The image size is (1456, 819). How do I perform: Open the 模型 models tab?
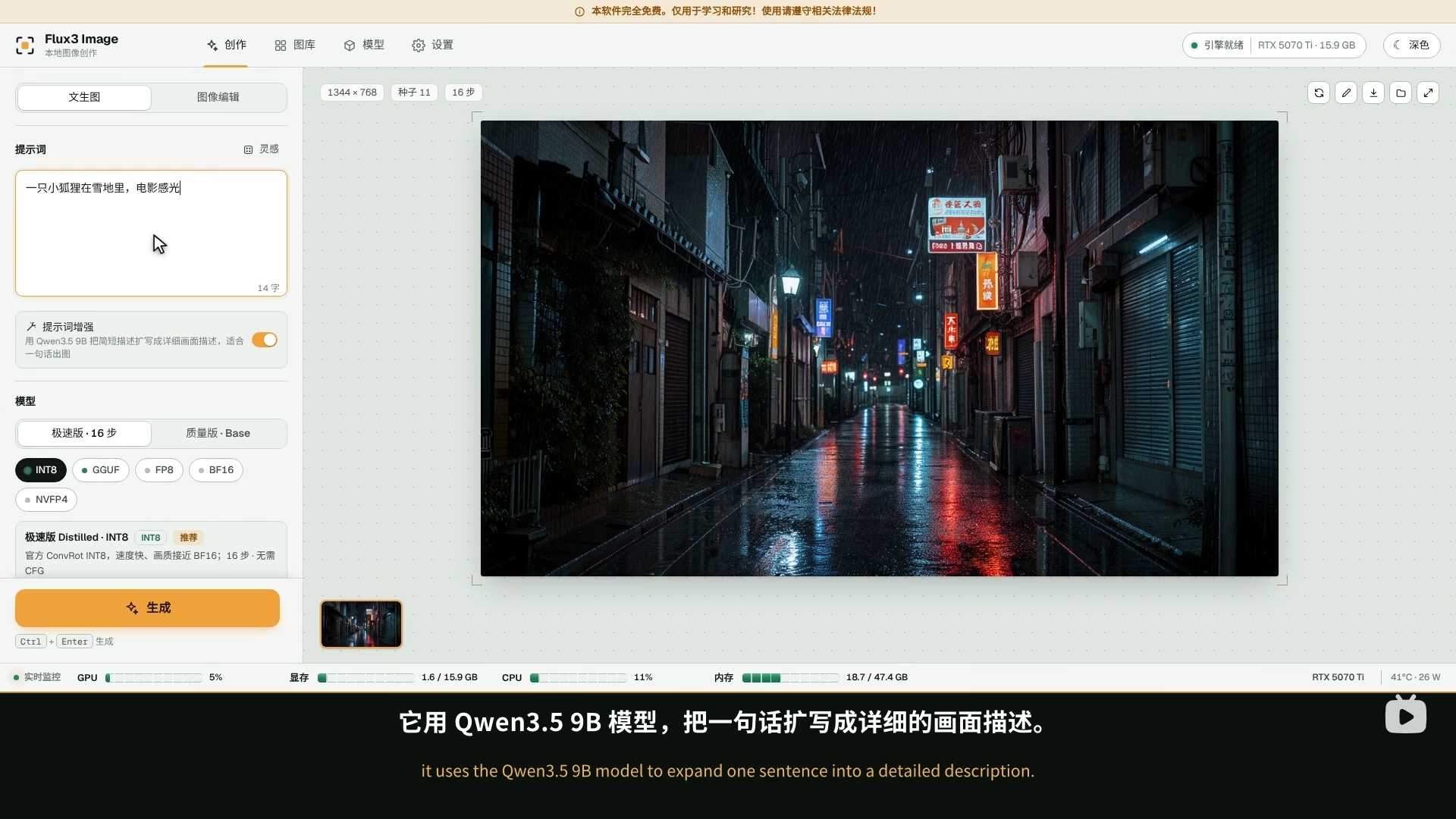[364, 45]
